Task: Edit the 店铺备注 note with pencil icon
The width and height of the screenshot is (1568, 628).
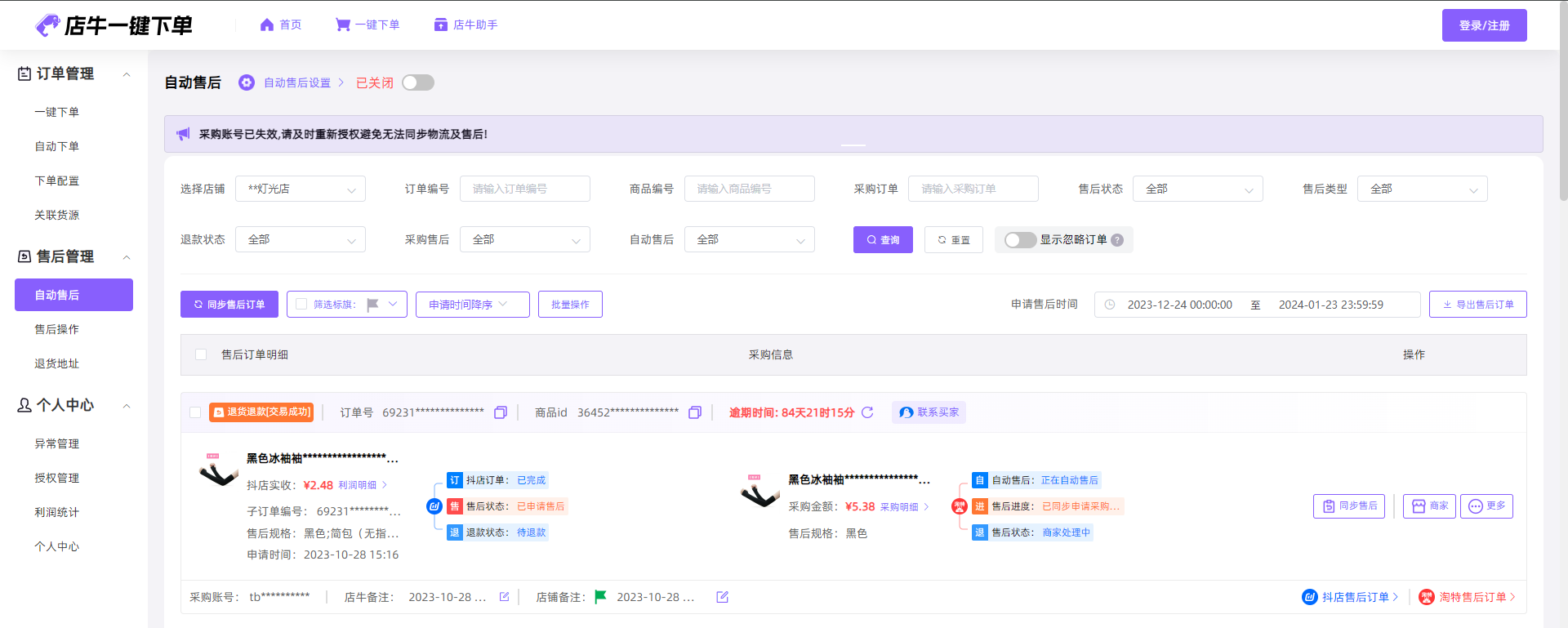Action: point(722,597)
